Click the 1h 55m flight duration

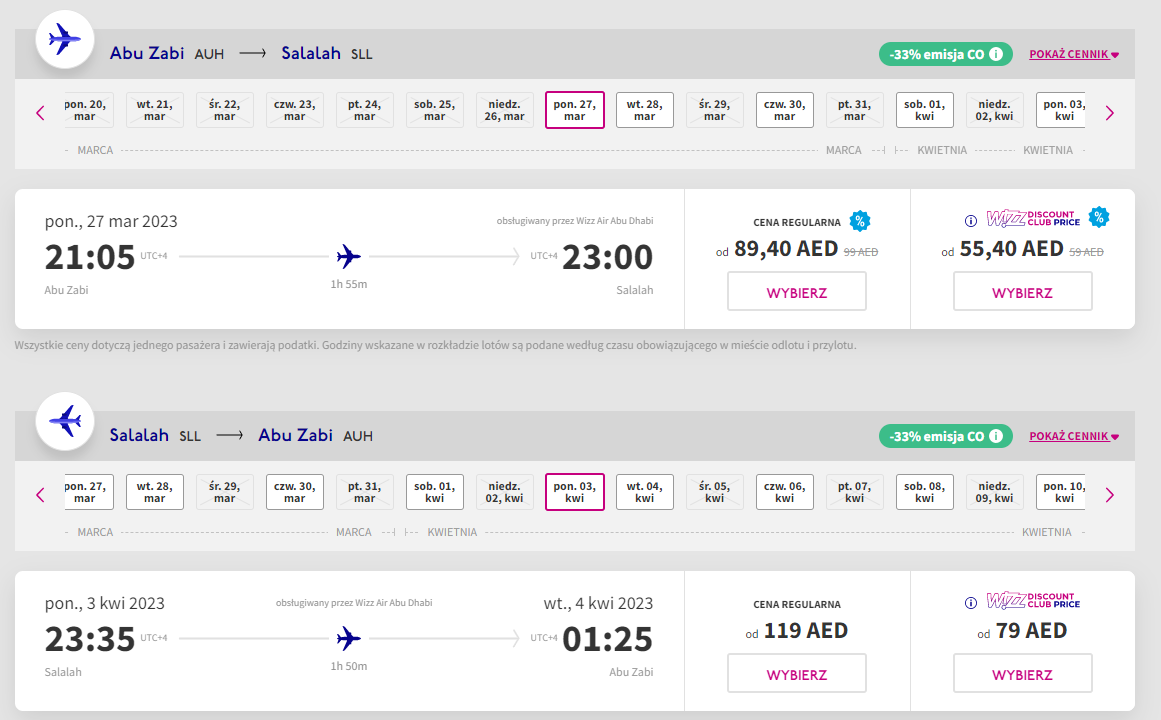point(349,284)
